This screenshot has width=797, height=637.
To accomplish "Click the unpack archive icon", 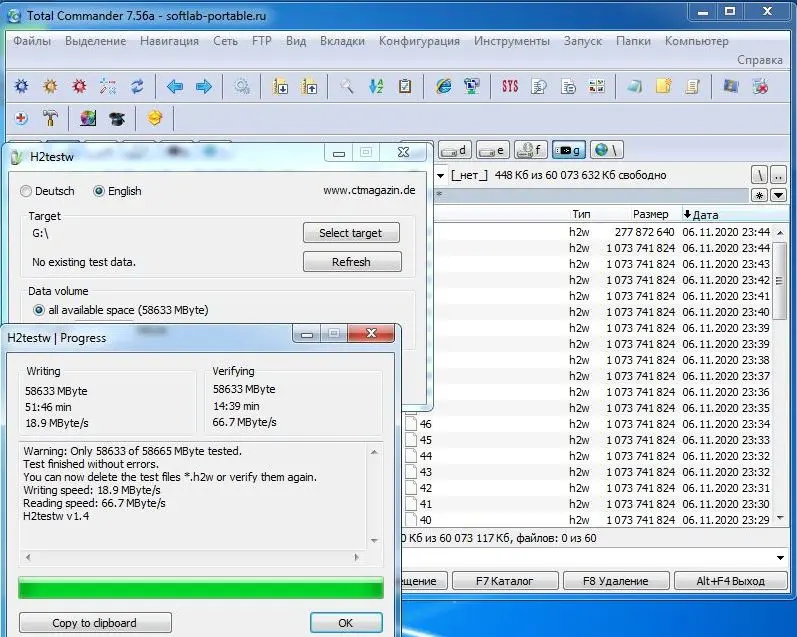I will click(x=309, y=86).
